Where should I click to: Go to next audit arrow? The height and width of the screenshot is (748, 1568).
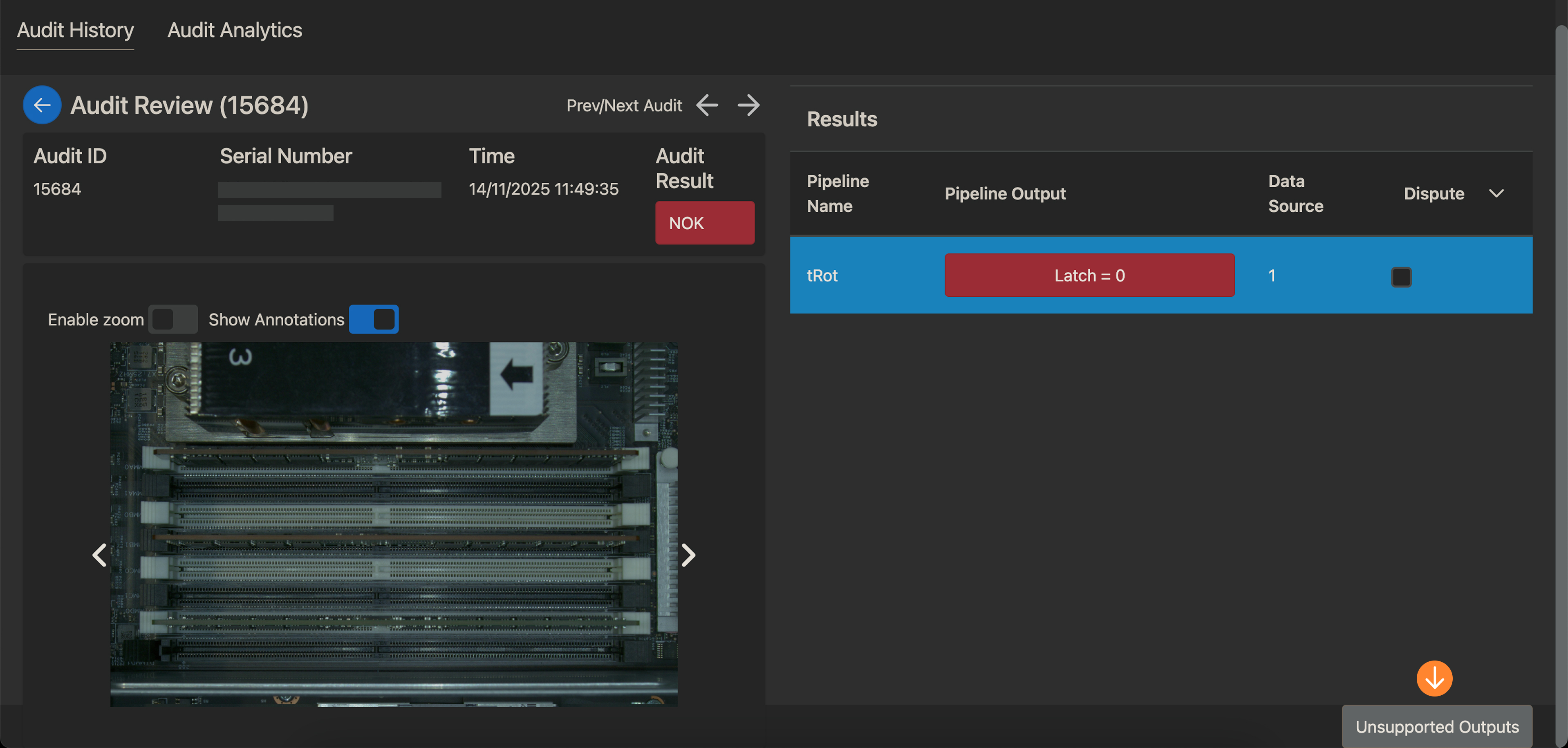coord(748,105)
